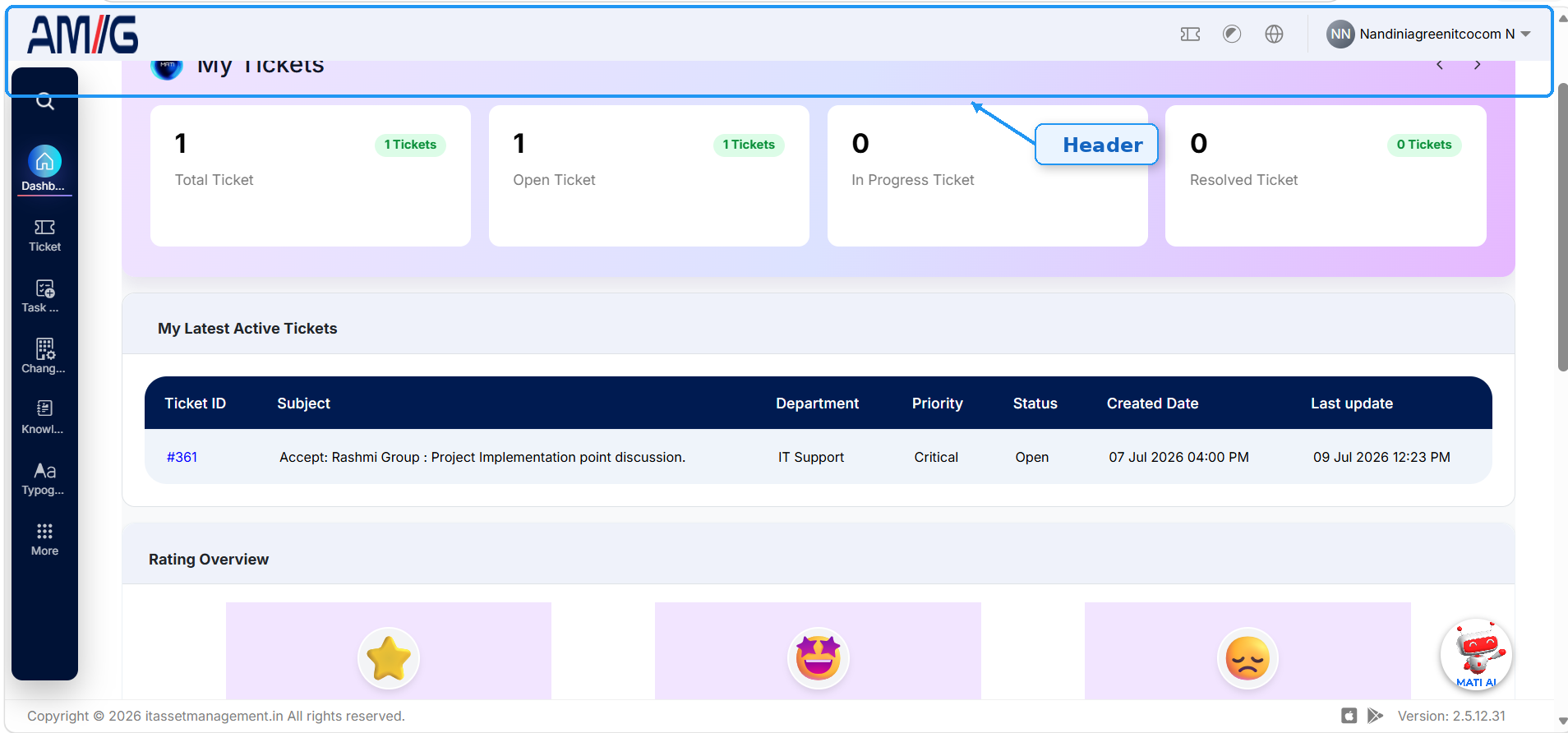Open the More apps grid
The height and width of the screenshot is (733, 1568).
[x=44, y=540]
